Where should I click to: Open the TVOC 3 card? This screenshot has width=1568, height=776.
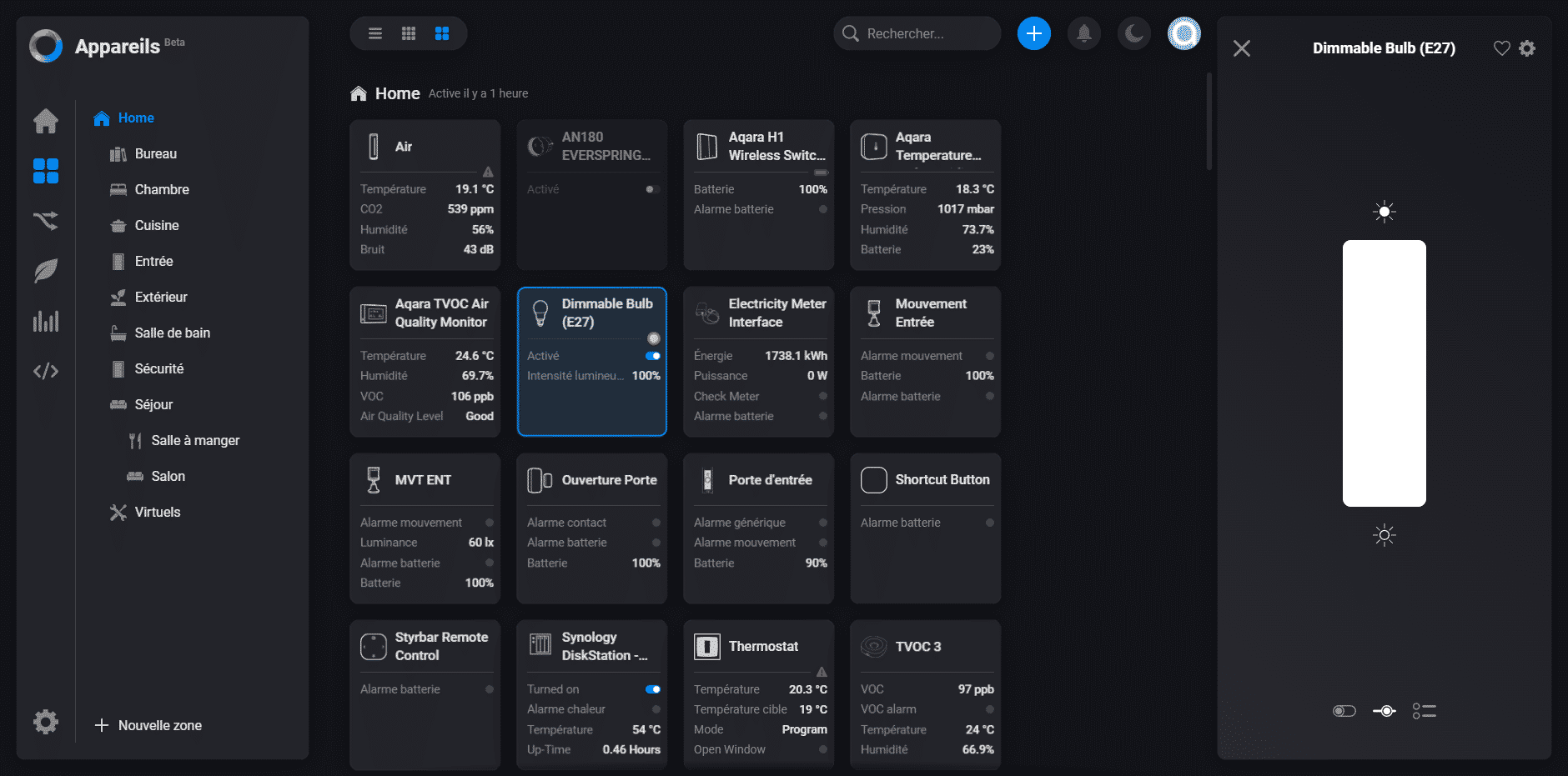pyautogui.click(x=926, y=695)
